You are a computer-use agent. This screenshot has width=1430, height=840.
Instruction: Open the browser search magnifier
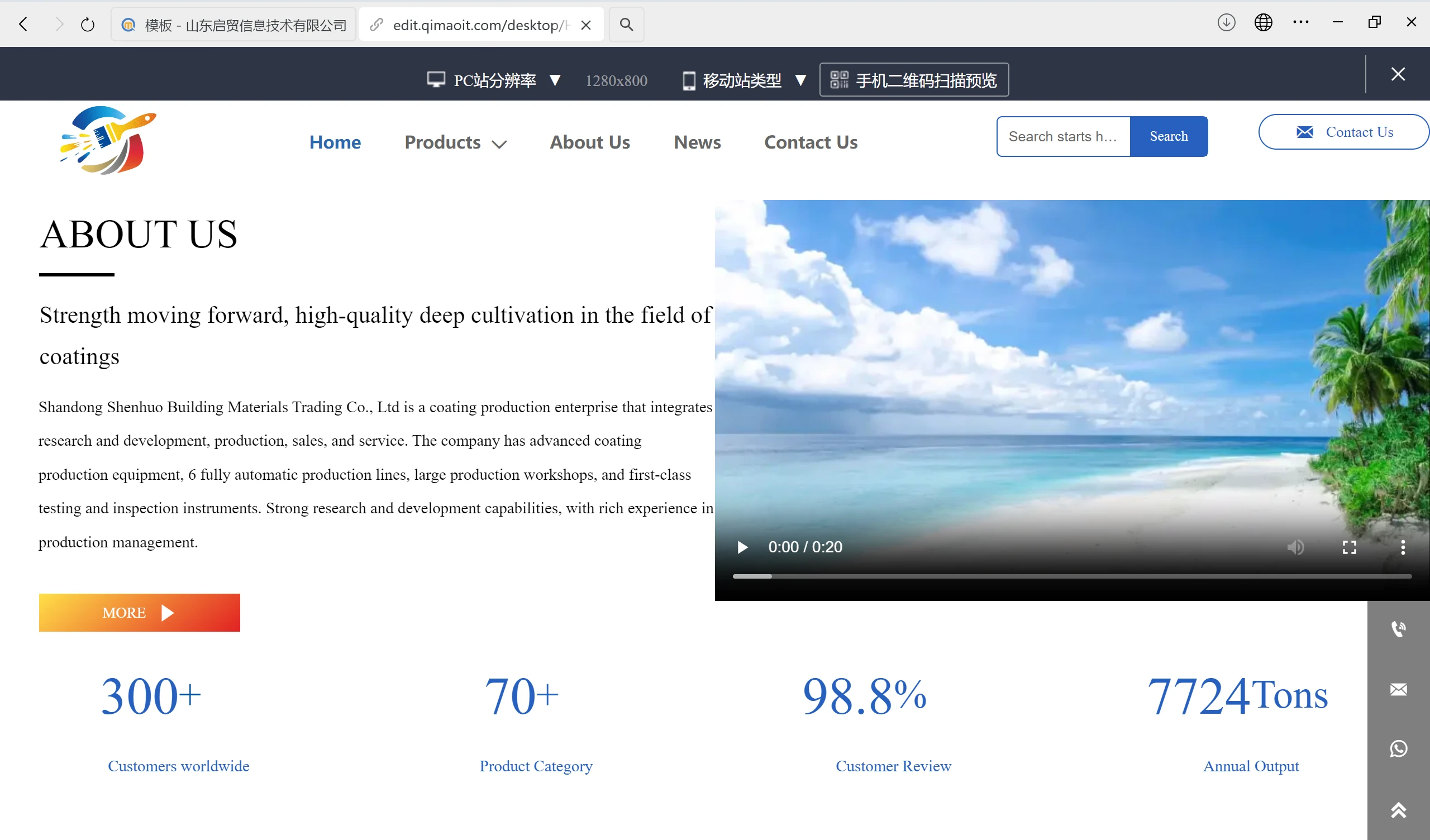(x=626, y=25)
